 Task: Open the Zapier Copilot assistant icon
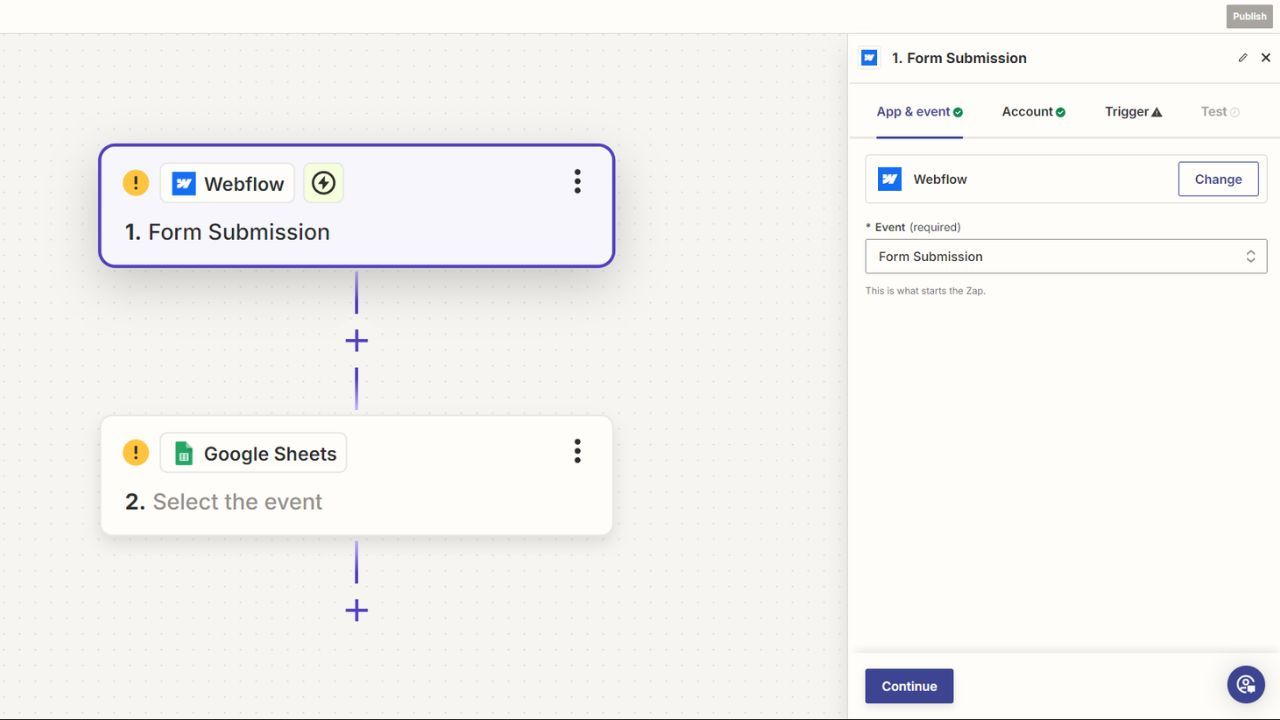point(1245,684)
